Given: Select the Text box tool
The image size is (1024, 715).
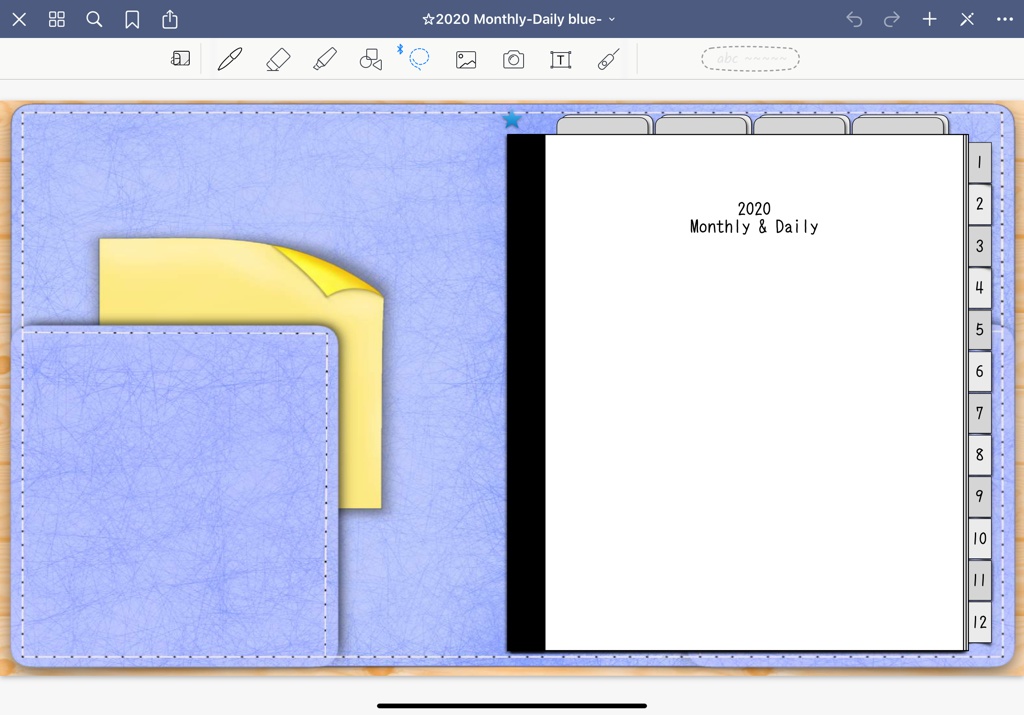Looking at the screenshot, I should point(560,60).
